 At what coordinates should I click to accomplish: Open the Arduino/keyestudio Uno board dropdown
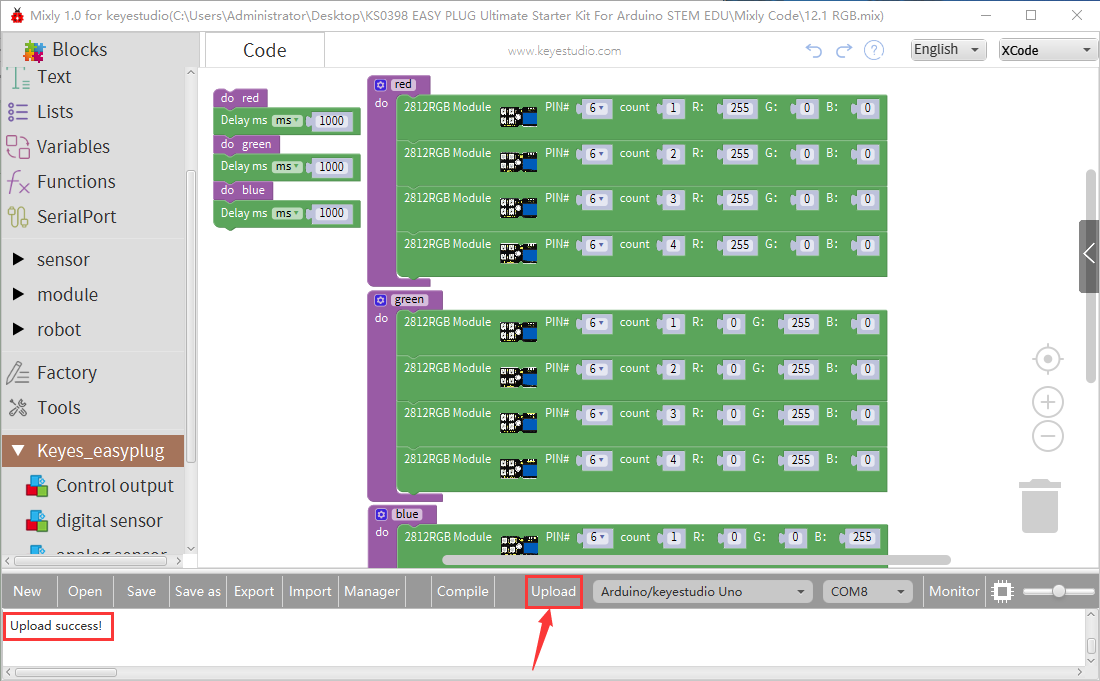tap(704, 592)
